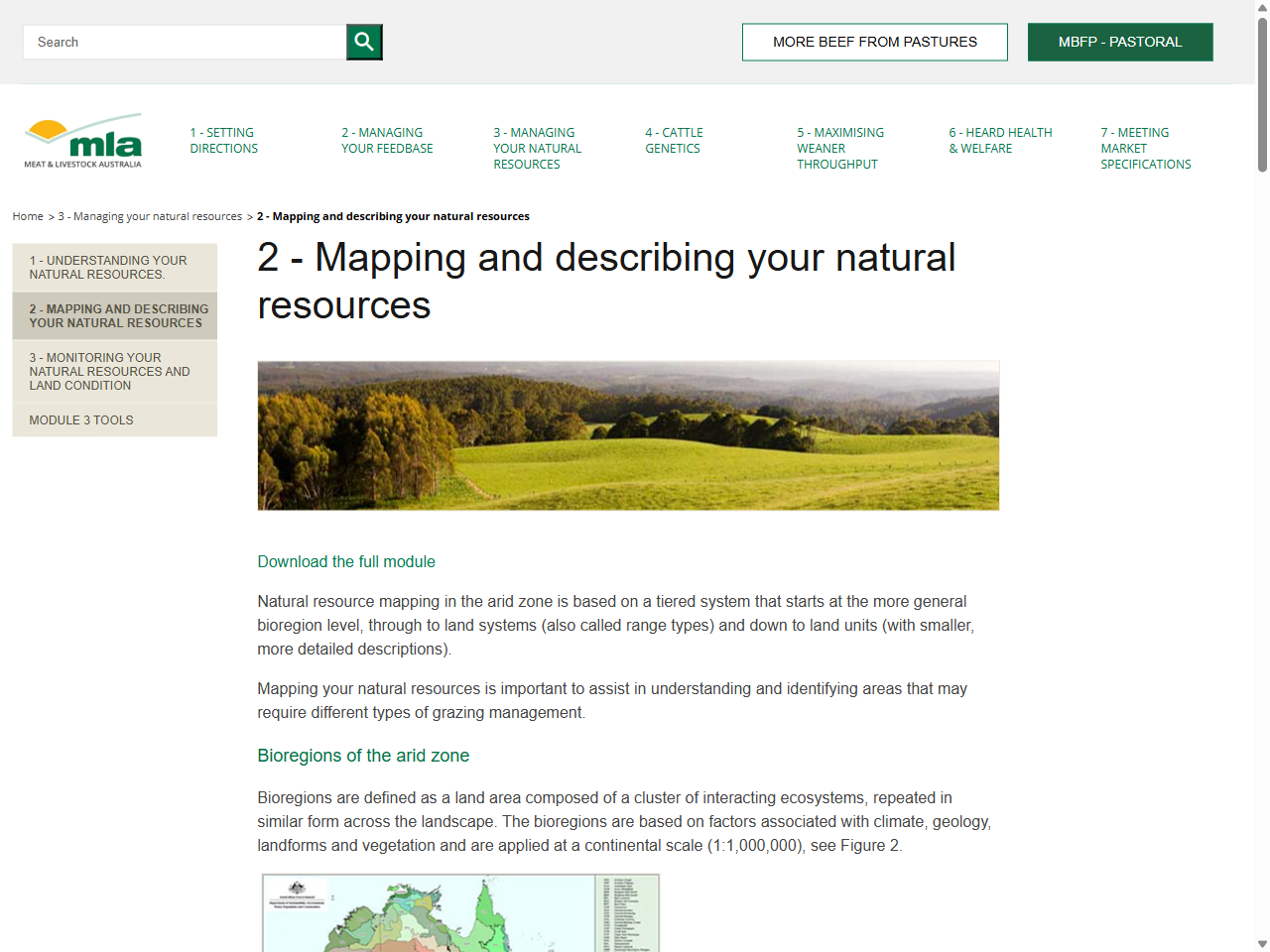
Task: Open the '1 - Setting Directions' menu item
Action: (223, 140)
